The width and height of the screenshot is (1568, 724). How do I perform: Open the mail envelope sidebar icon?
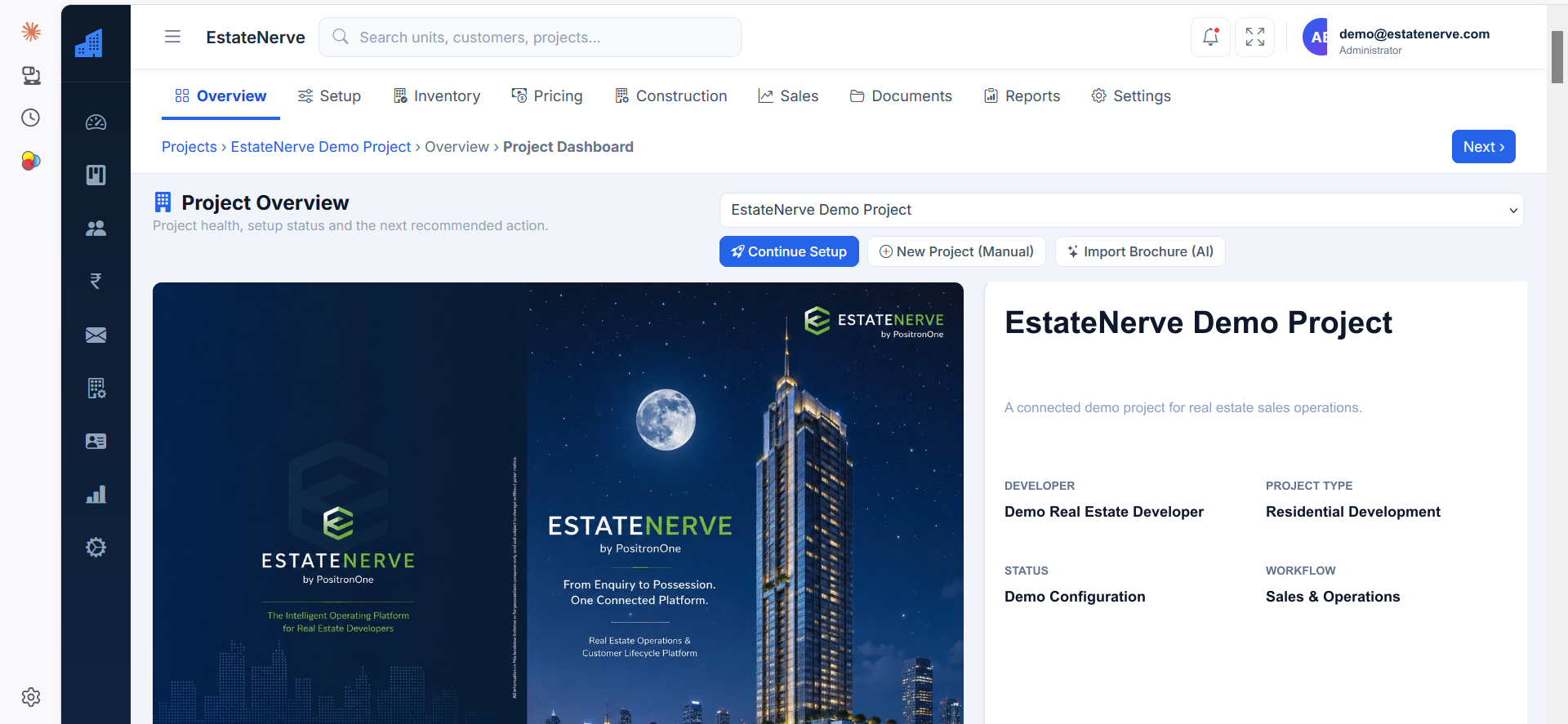[x=96, y=335]
